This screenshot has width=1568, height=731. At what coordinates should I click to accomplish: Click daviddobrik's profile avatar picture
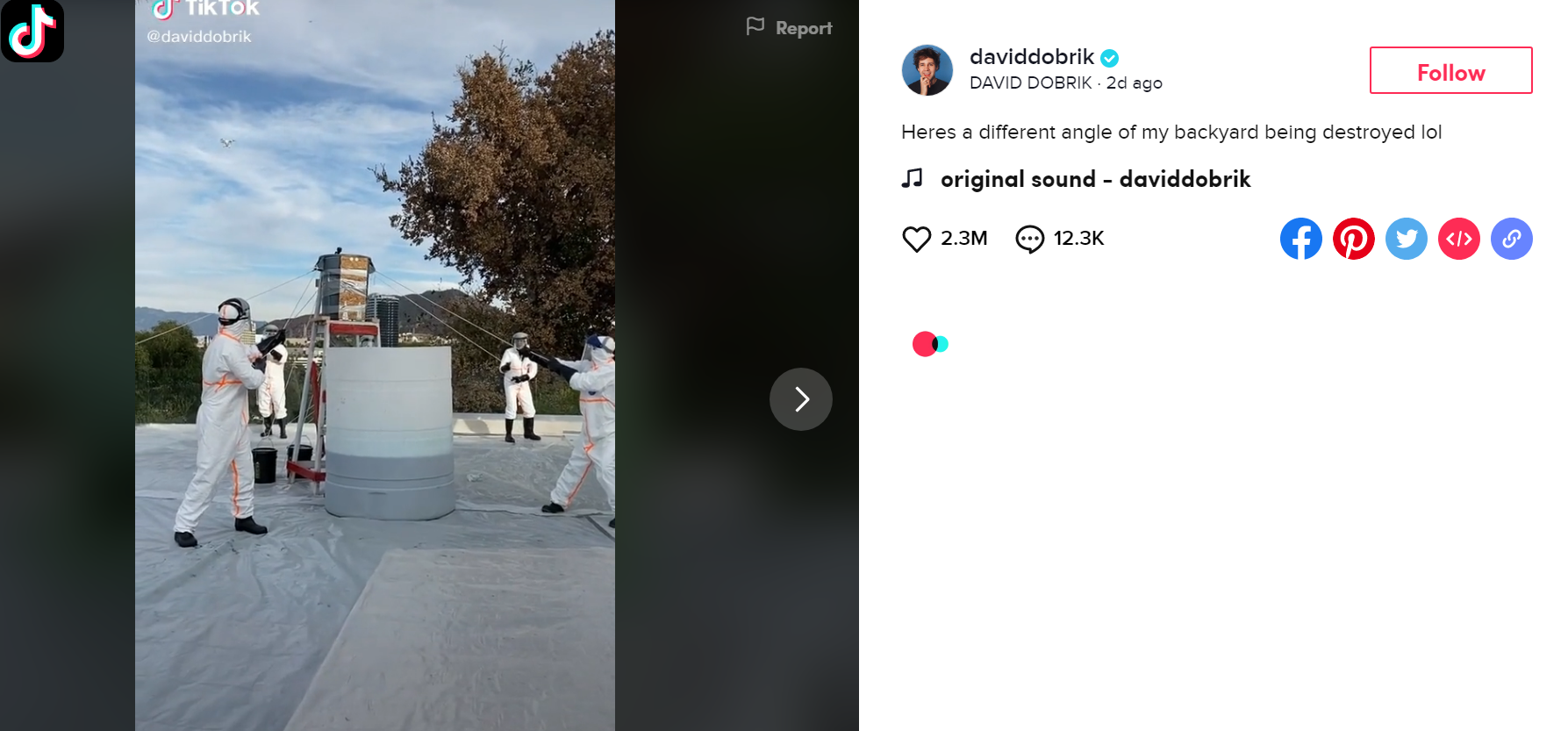click(x=927, y=70)
